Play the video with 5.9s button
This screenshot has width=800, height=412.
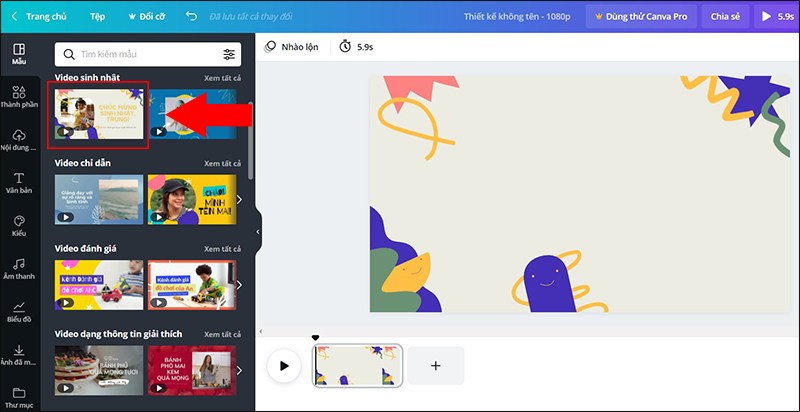[777, 16]
